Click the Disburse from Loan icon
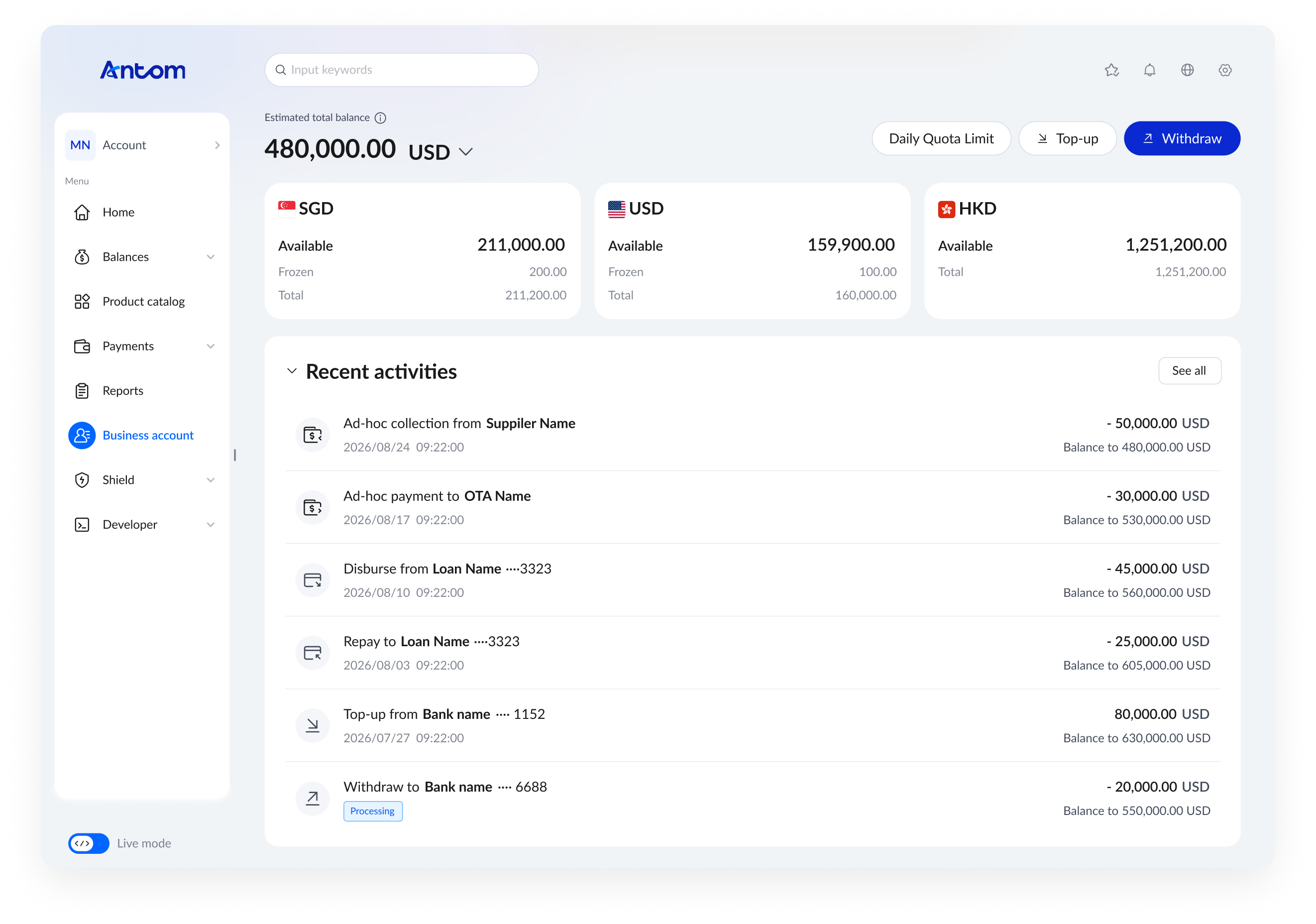Screen dimensions: 1316x924 click(313, 580)
